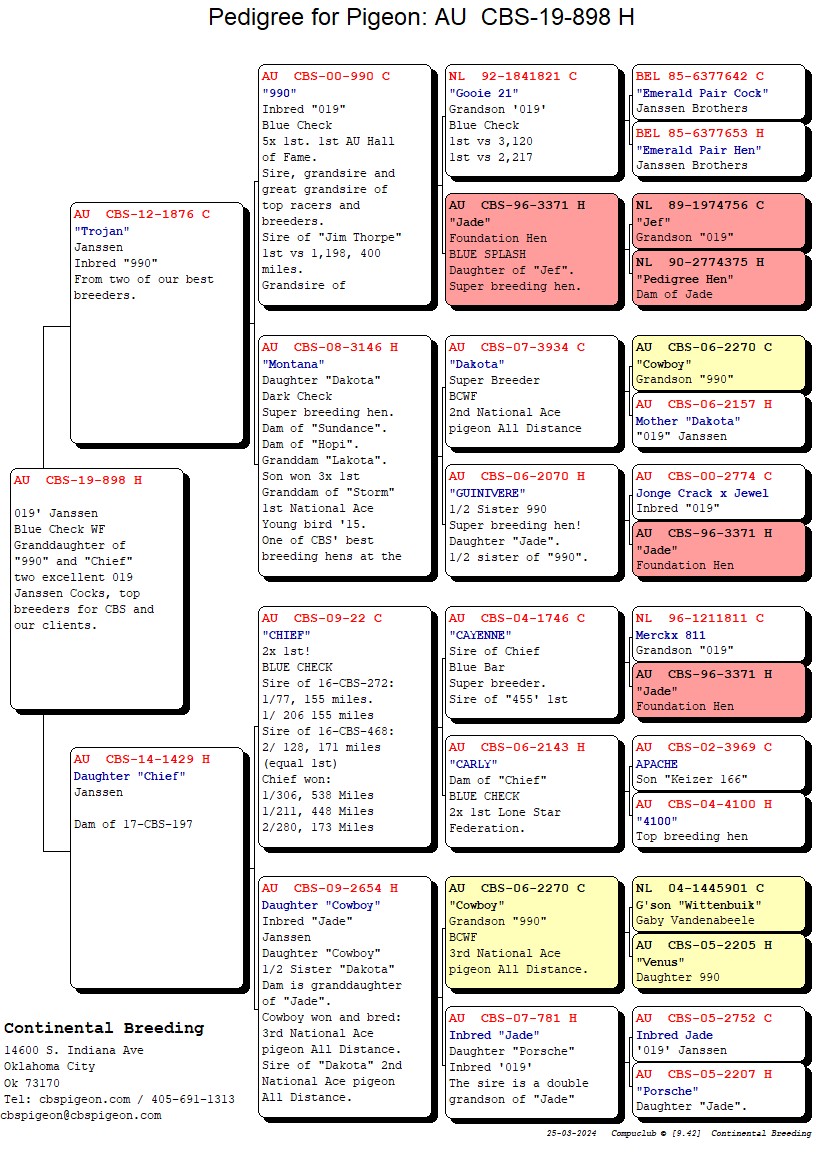Select the pink "Jef" NL 89-1974756 box
This screenshot has width=816, height=1172.
tap(718, 221)
